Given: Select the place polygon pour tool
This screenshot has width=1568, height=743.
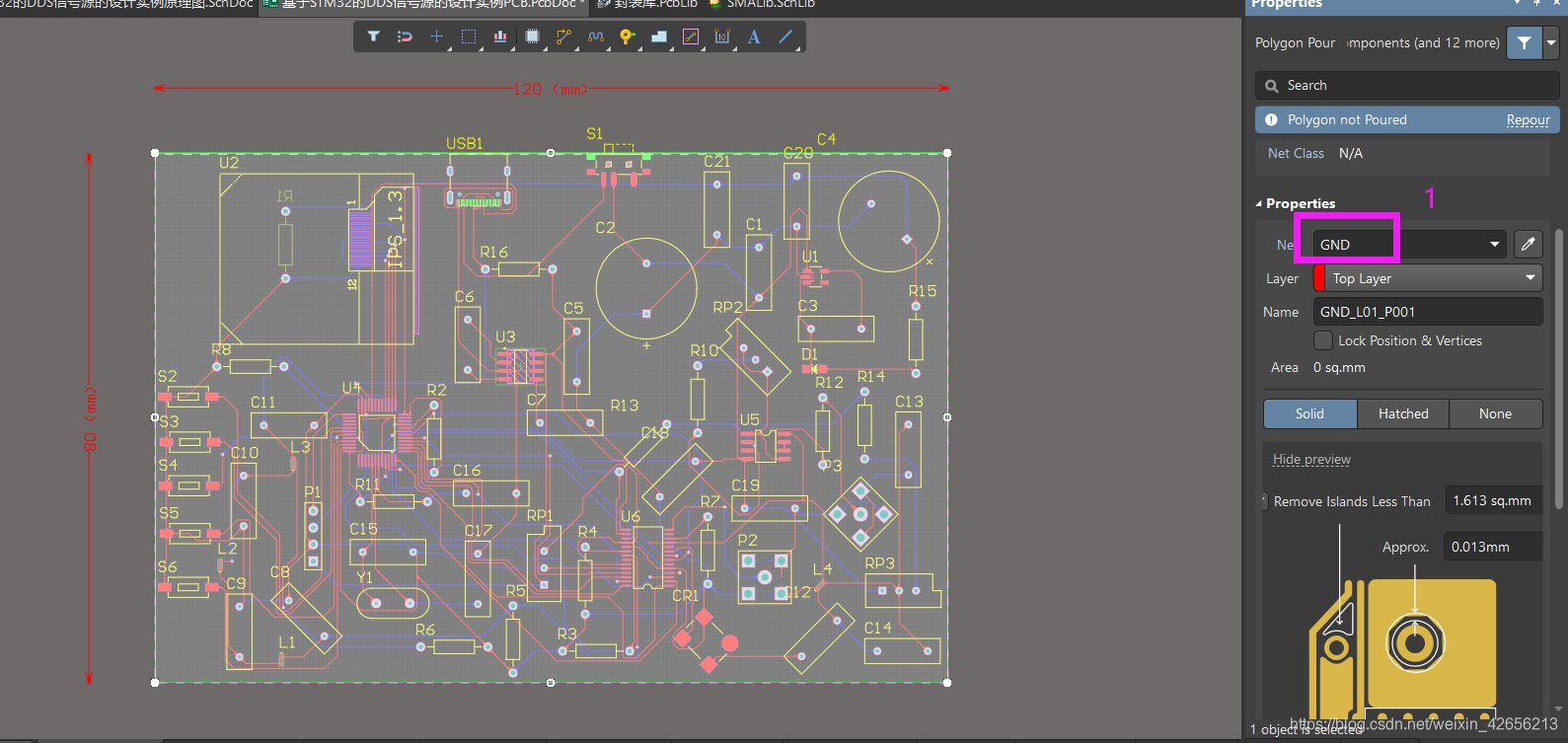Looking at the screenshot, I should (658, 37).
